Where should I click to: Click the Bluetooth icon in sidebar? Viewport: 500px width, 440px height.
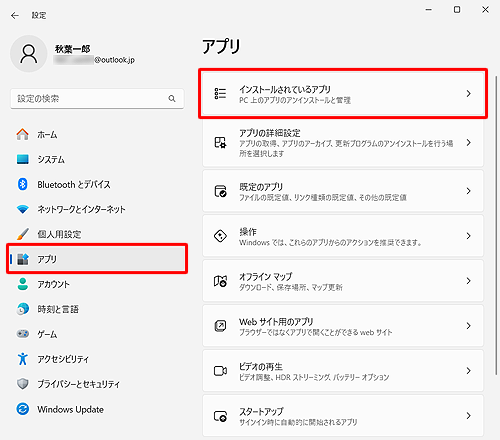point(23,184)
